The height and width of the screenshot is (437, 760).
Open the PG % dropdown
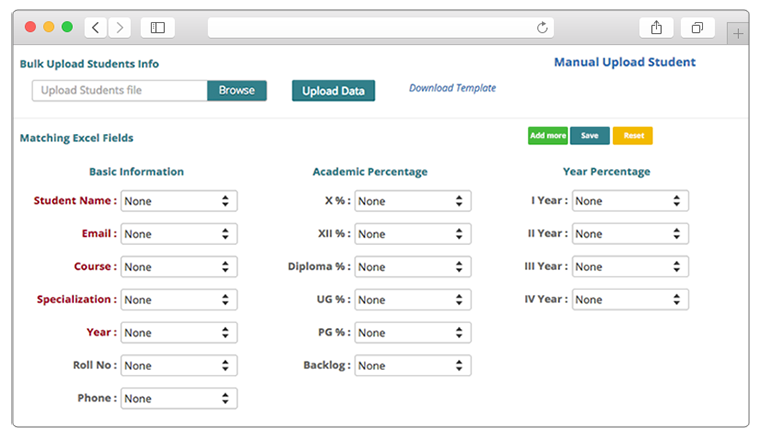coord(412,333)
